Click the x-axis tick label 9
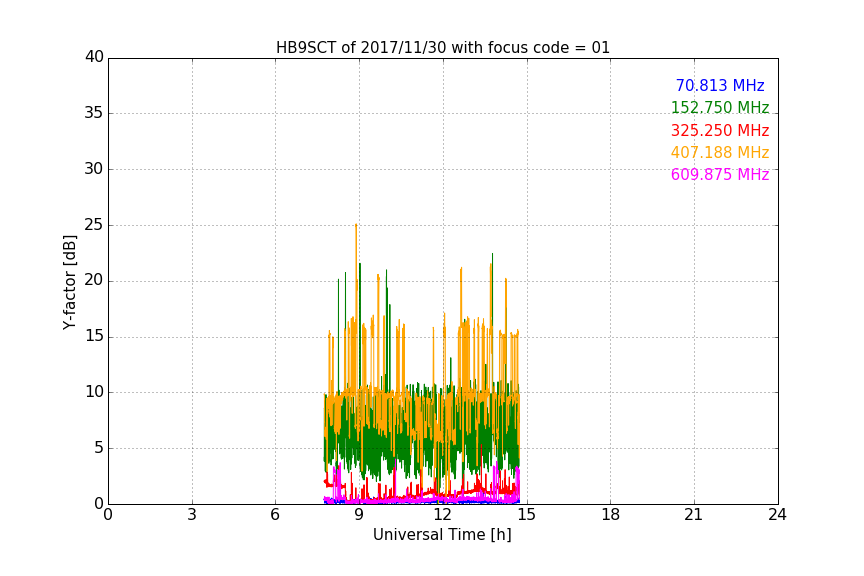864x576 pixels. coord(359,515)
